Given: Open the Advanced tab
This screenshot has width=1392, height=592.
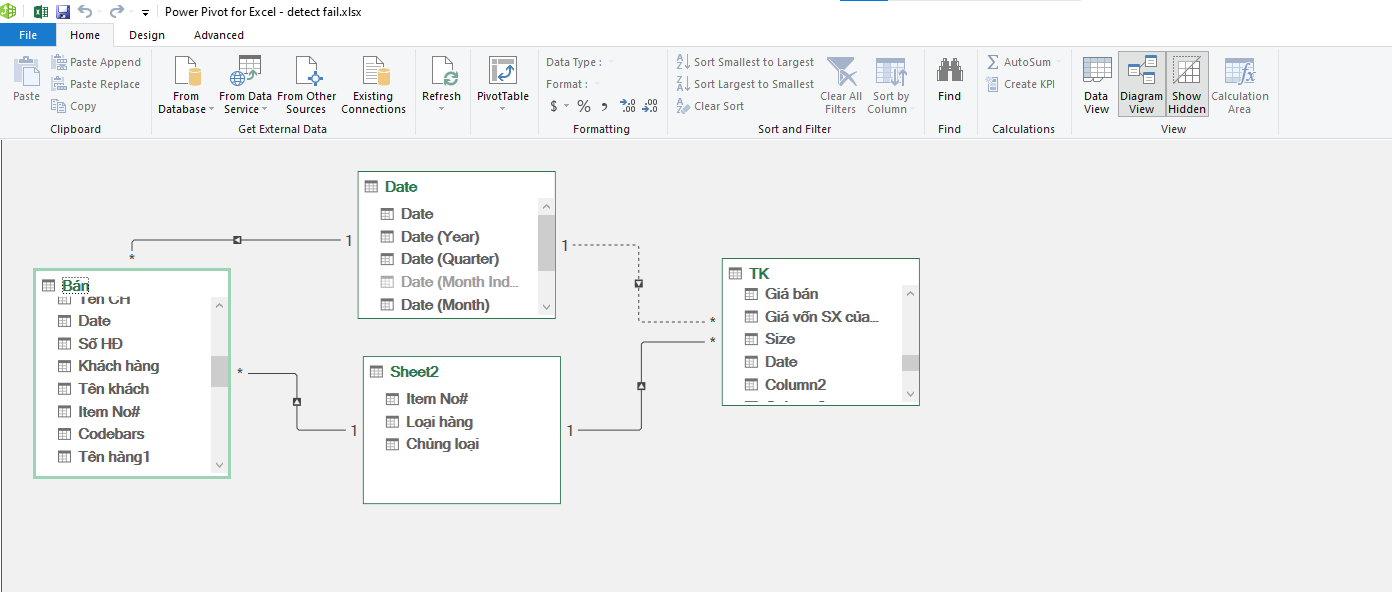Looking at the screenshot, I should (219, 35).
